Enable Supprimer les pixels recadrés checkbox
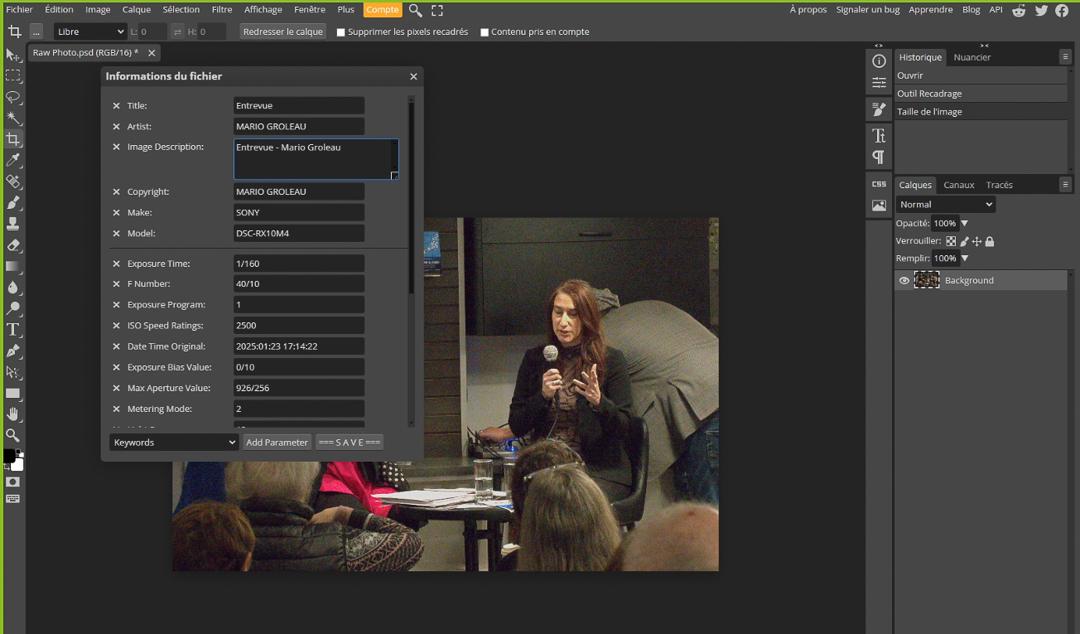This screenshot has height=634, width=1080. 341,32
